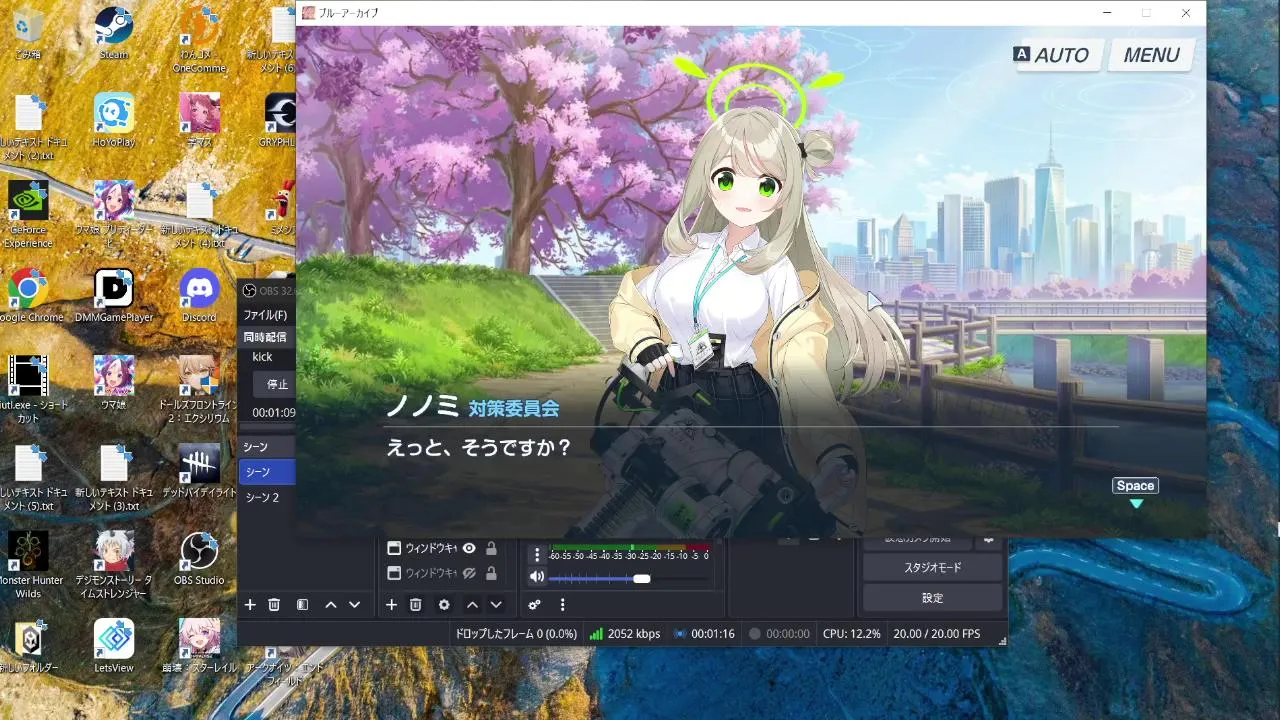This screenshot has height=720, width=1280.
Task: Open the GeForce Experience shortcut
Action: (28, 214)
